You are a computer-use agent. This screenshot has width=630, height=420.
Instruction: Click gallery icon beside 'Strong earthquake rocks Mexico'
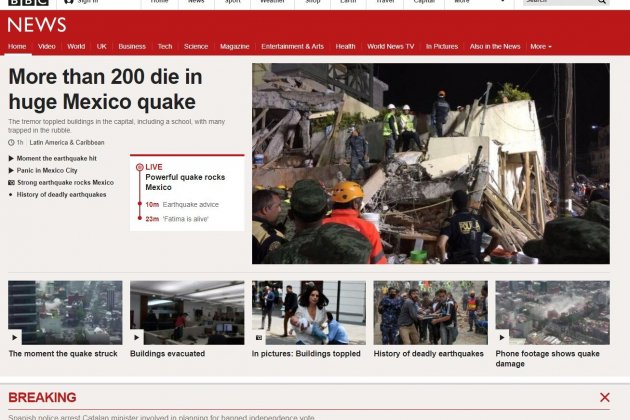(11, 182)
